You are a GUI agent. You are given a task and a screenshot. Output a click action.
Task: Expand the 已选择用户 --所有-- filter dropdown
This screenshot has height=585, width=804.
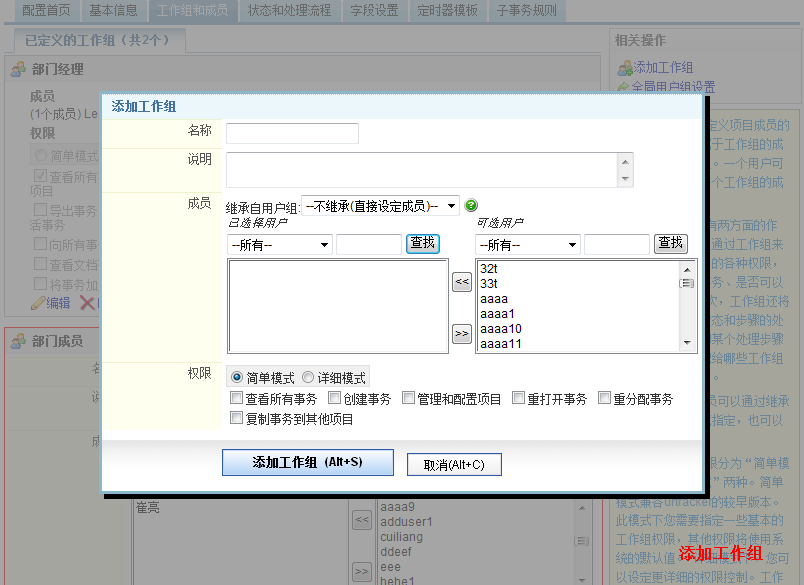click(280, 244)
